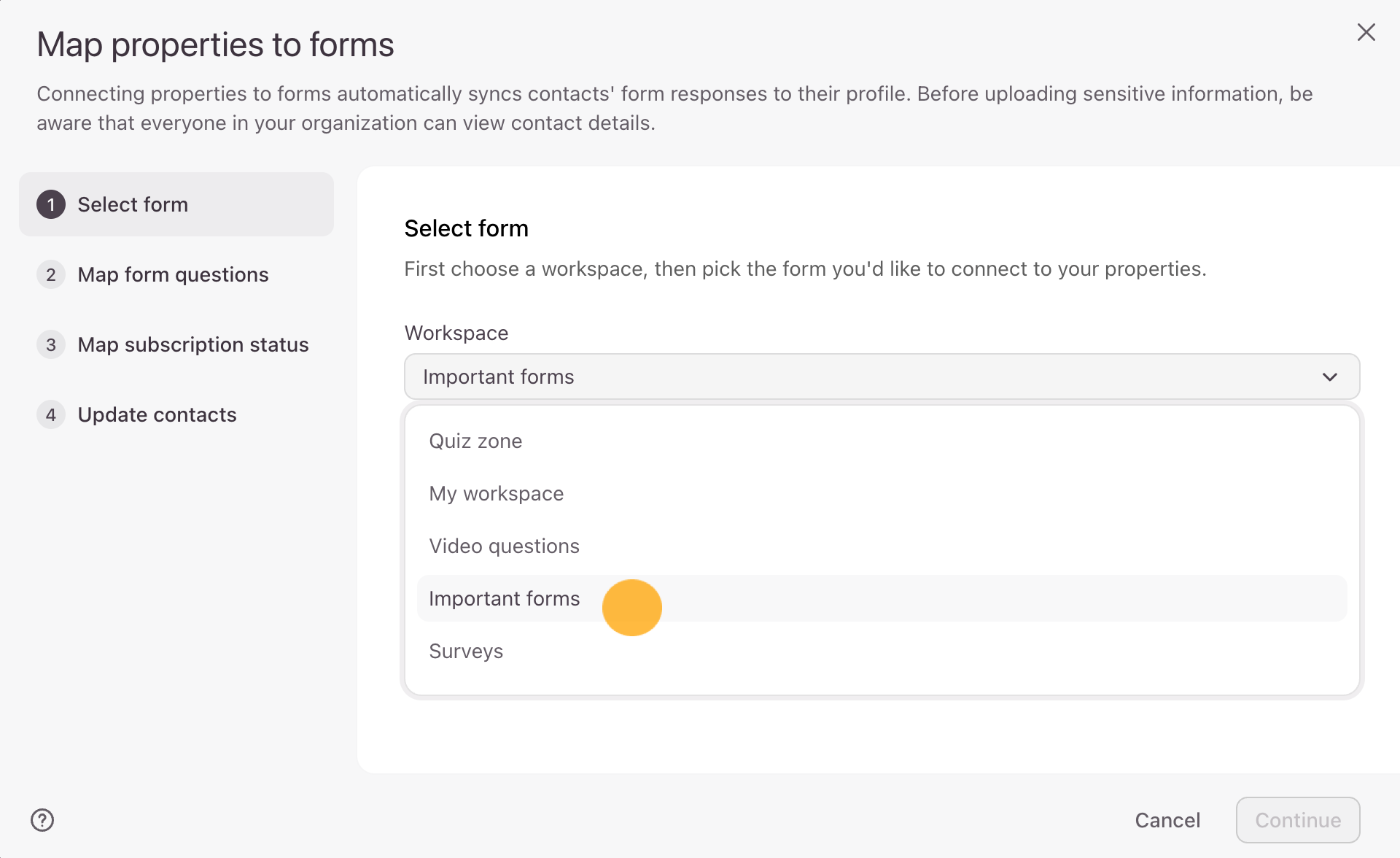The width and height of the screenshot is (1400, 858).
Task: Go to Map form questions step
Action: pos(173,275)
